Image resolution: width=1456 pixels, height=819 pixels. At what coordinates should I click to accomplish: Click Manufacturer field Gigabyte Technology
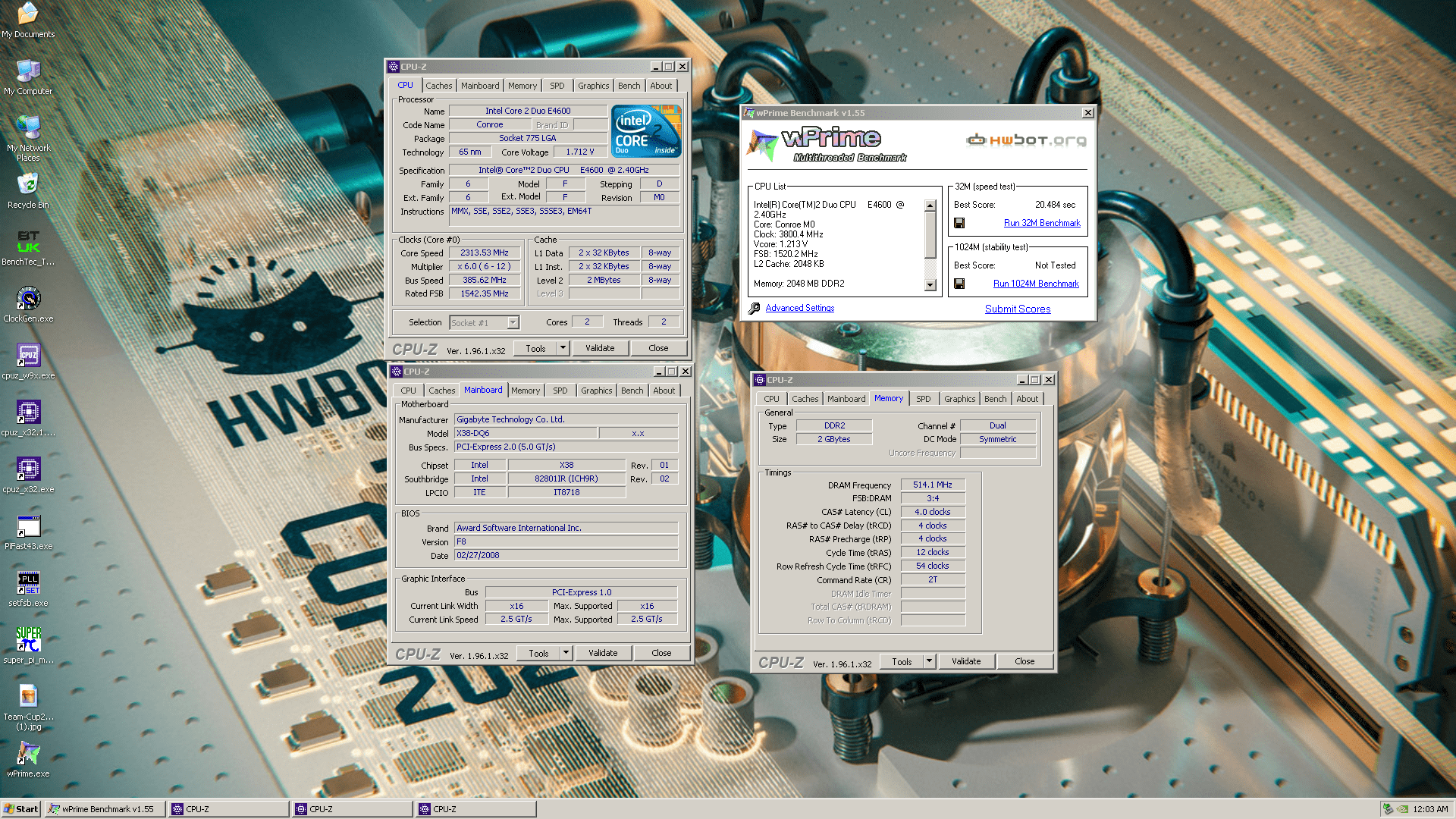[x=566, y=419]
